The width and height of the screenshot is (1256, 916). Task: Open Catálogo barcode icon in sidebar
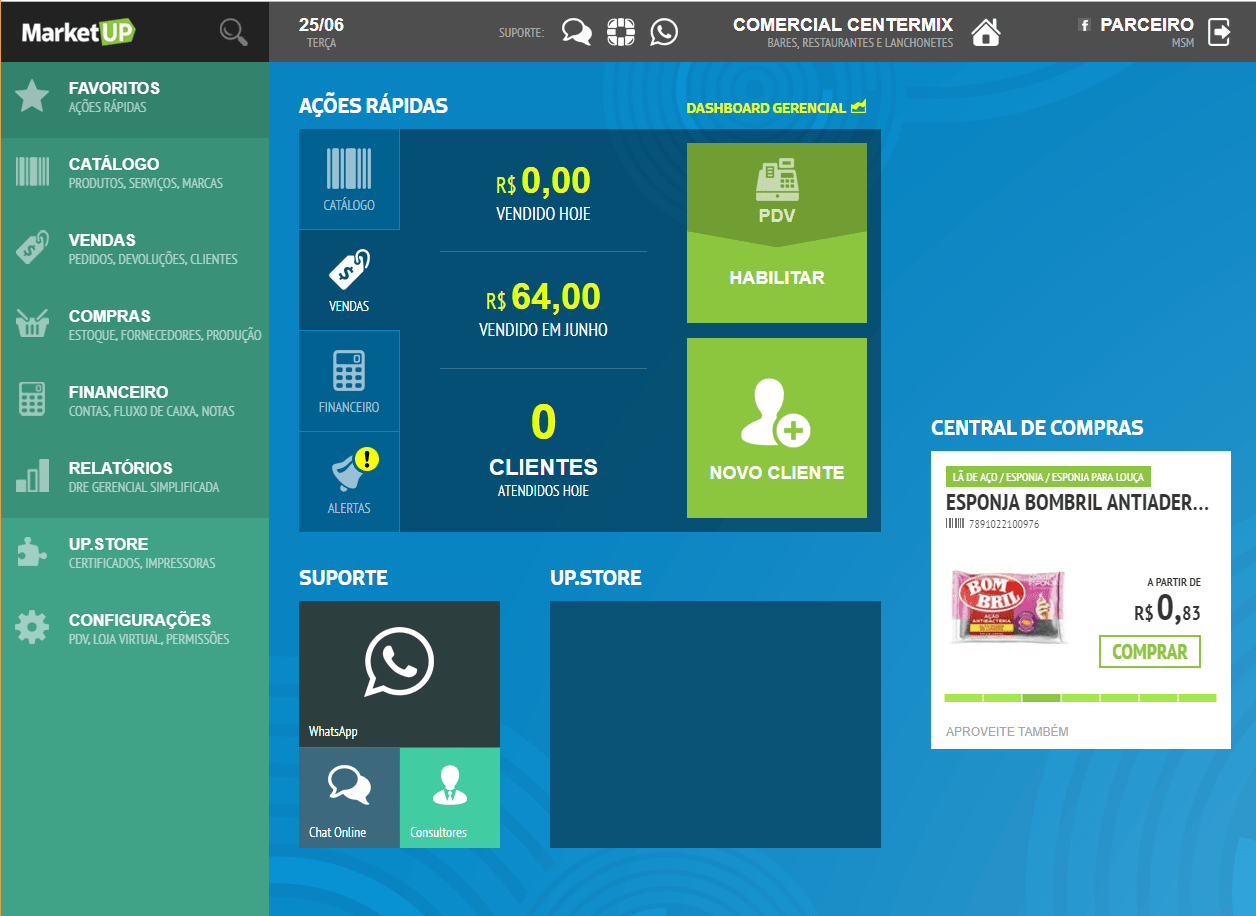(33, 172)
